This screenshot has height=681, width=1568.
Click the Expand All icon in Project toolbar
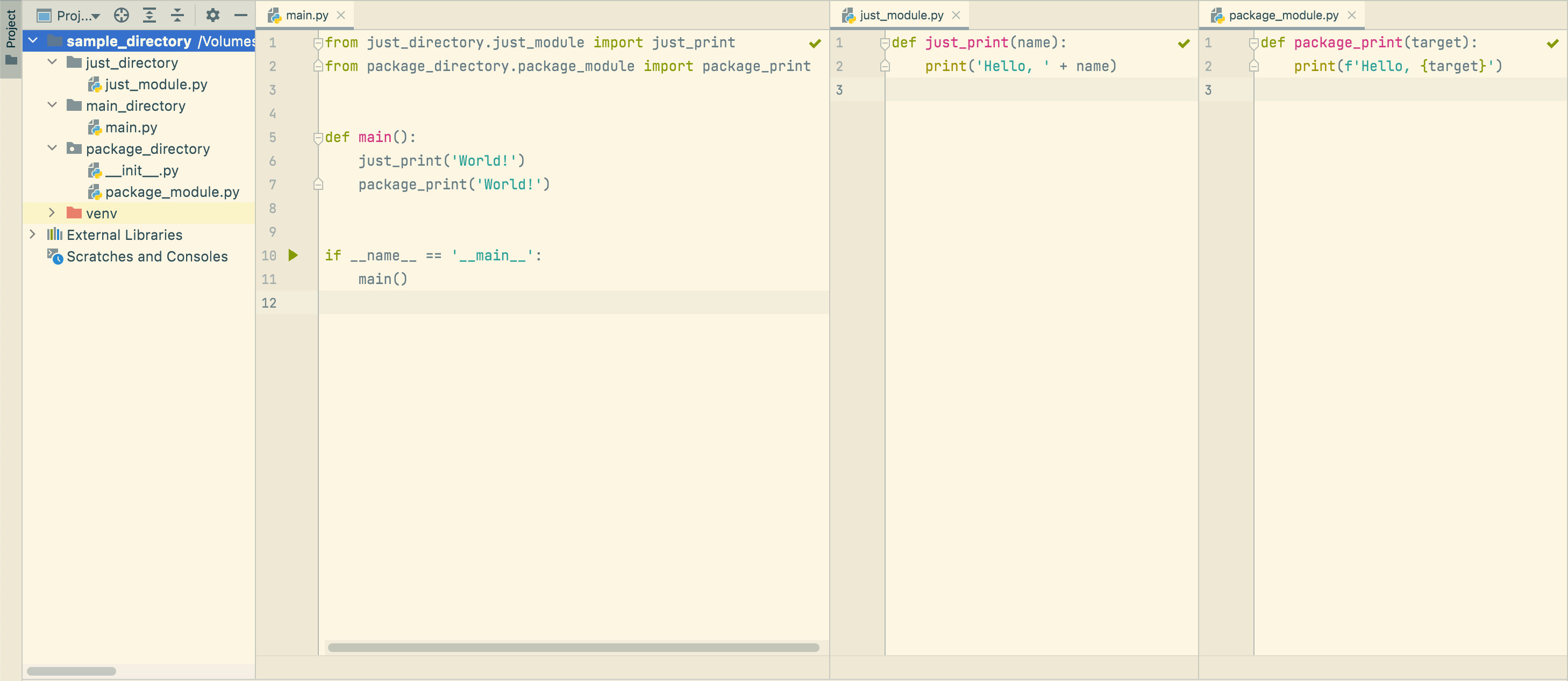pyautogui.click(x=149, y=15)
